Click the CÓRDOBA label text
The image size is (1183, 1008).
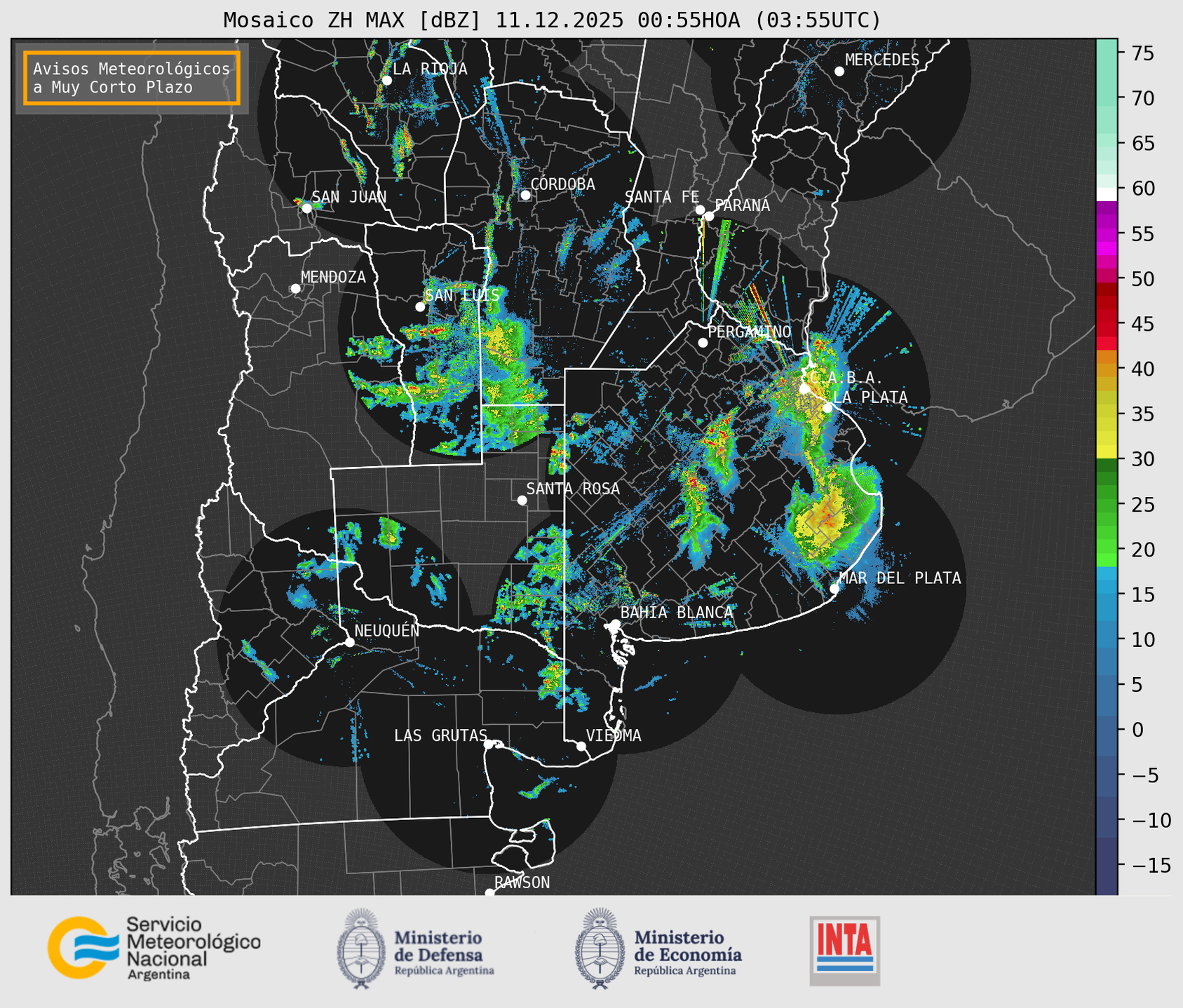coord(562,184)
